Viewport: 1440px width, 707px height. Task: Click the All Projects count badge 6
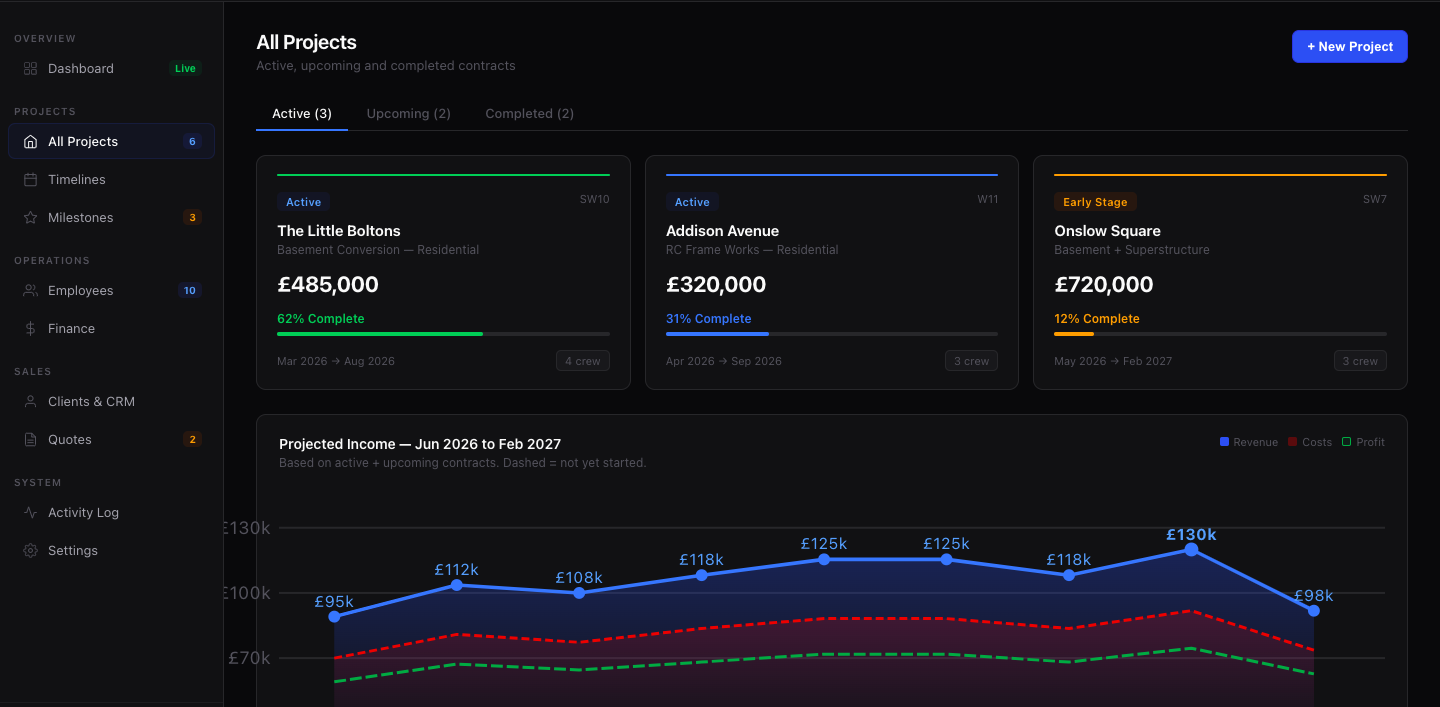click(192, 142)
